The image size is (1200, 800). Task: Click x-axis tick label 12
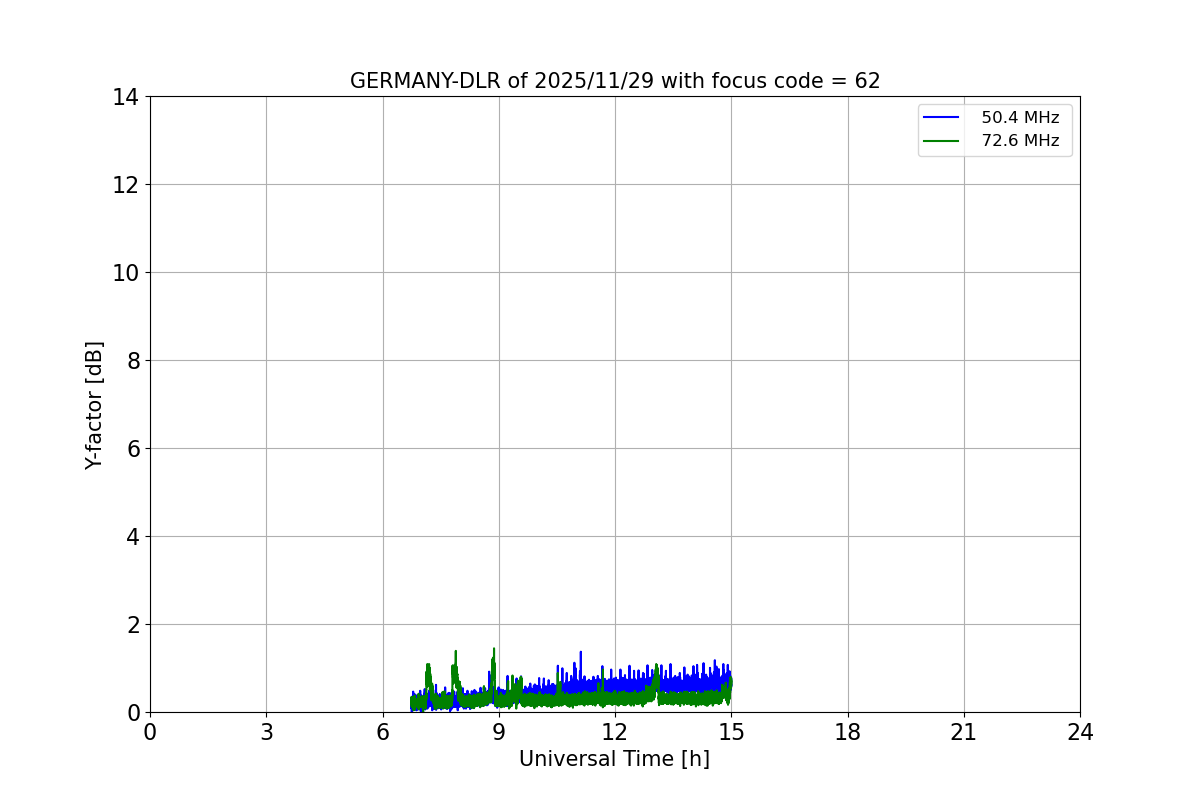coord(615,732)
